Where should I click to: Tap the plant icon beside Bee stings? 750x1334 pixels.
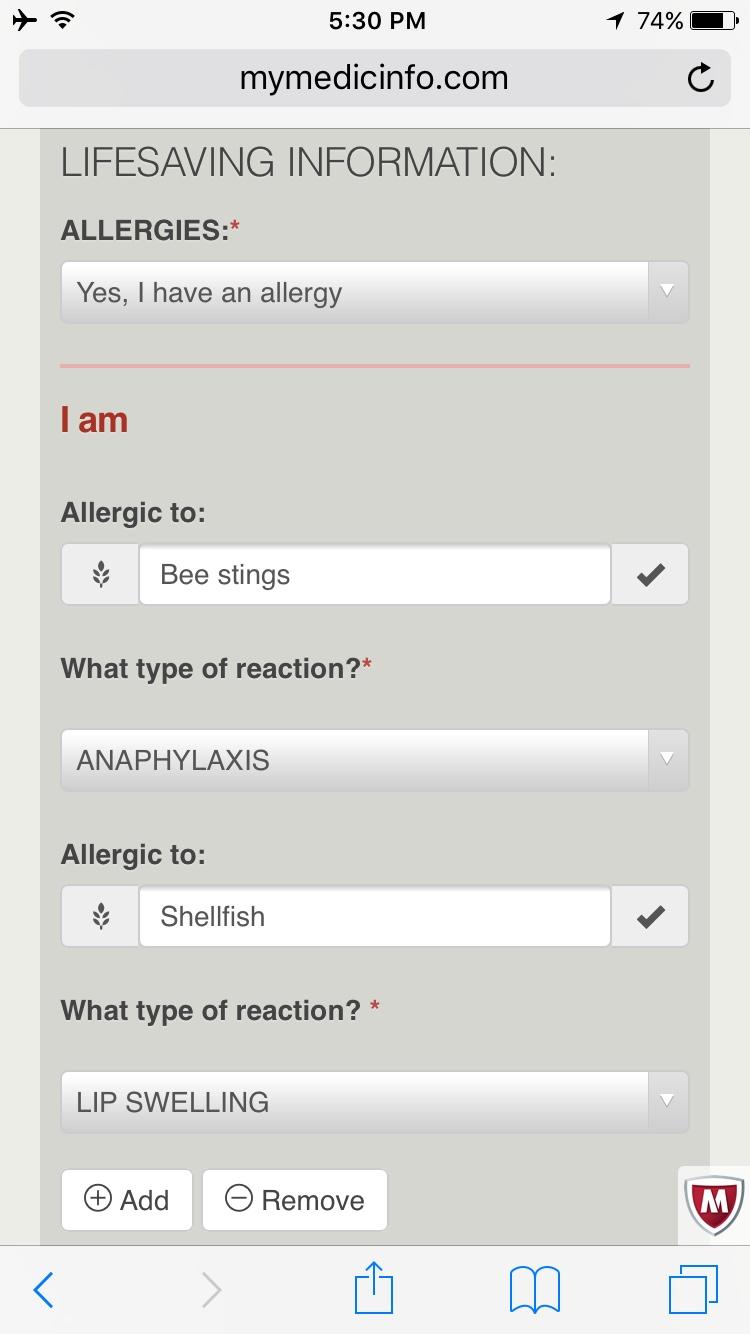click(x=99, y=574)
